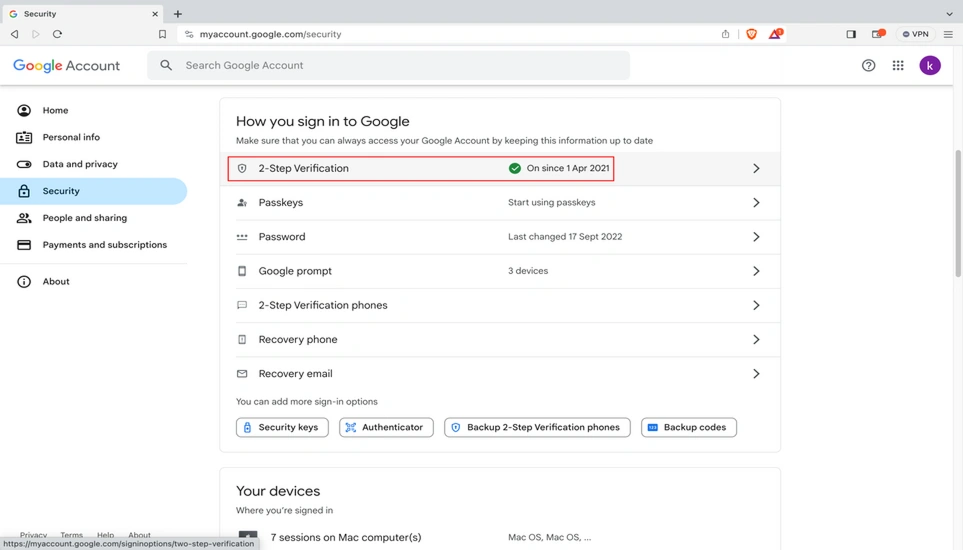Open Brave Rewards triangle icon
This screenshot has height=550, width=963.
tap(775, 34)
